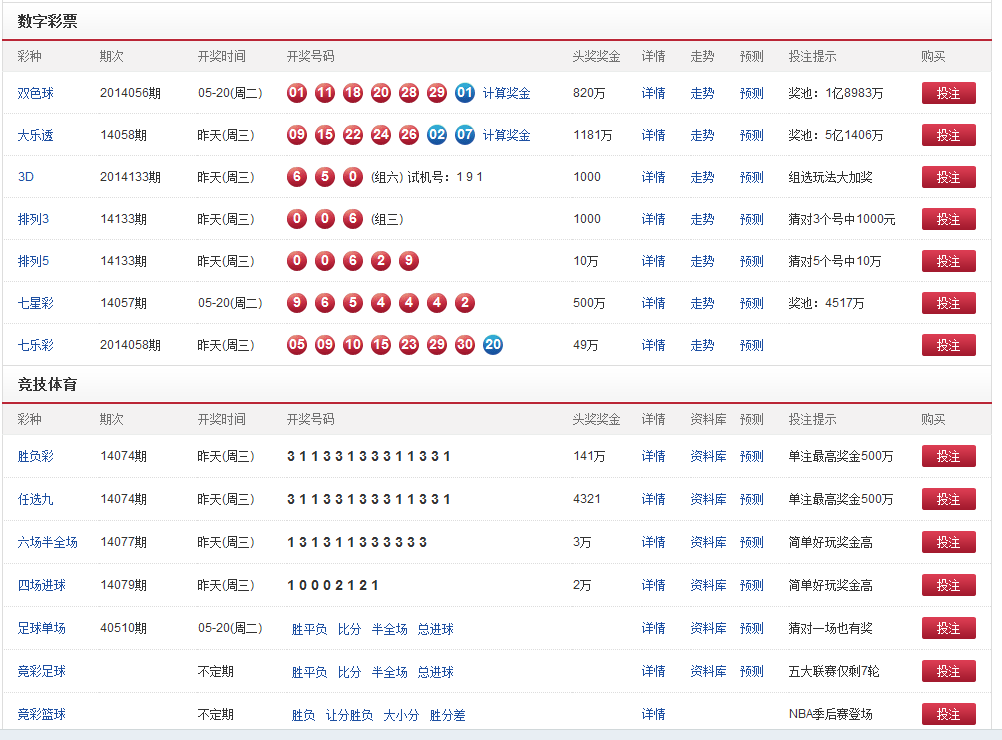Click ball 9 in the 排列5 row
The image size is (1002, 740).
409,260
